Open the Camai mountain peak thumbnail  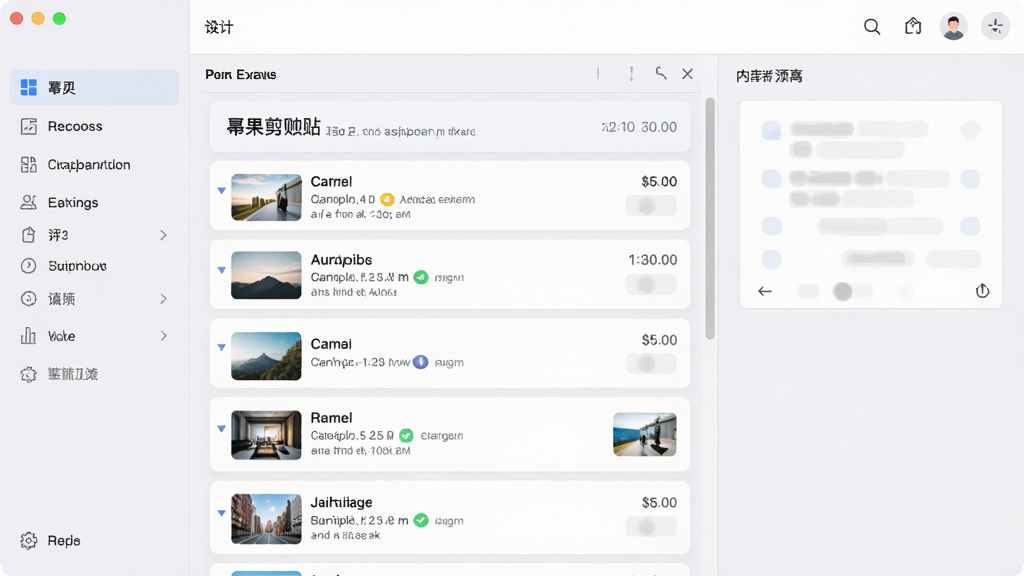click(x=266, y=356)
